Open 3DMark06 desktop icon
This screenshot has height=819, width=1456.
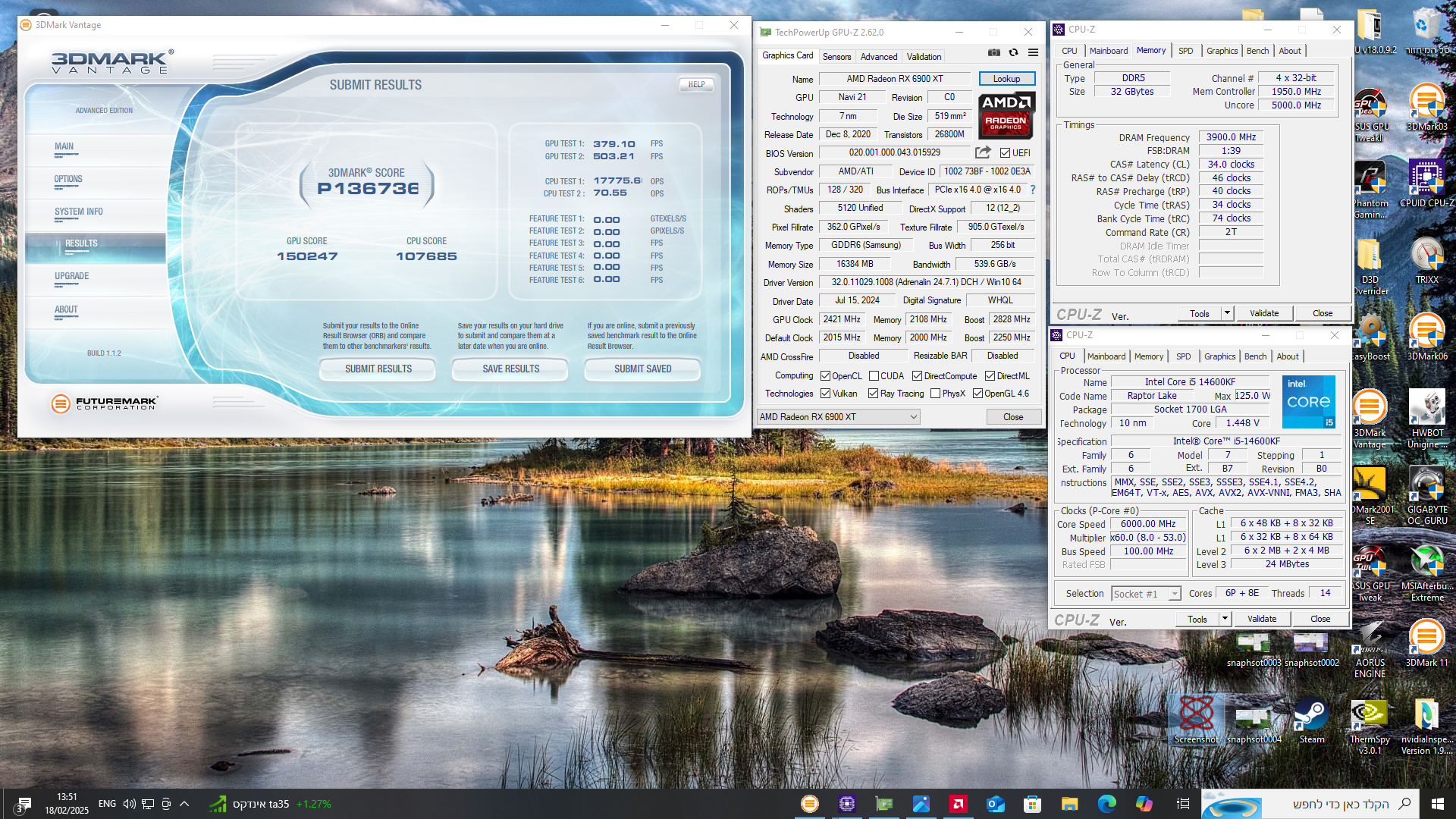coord(1426,337)
